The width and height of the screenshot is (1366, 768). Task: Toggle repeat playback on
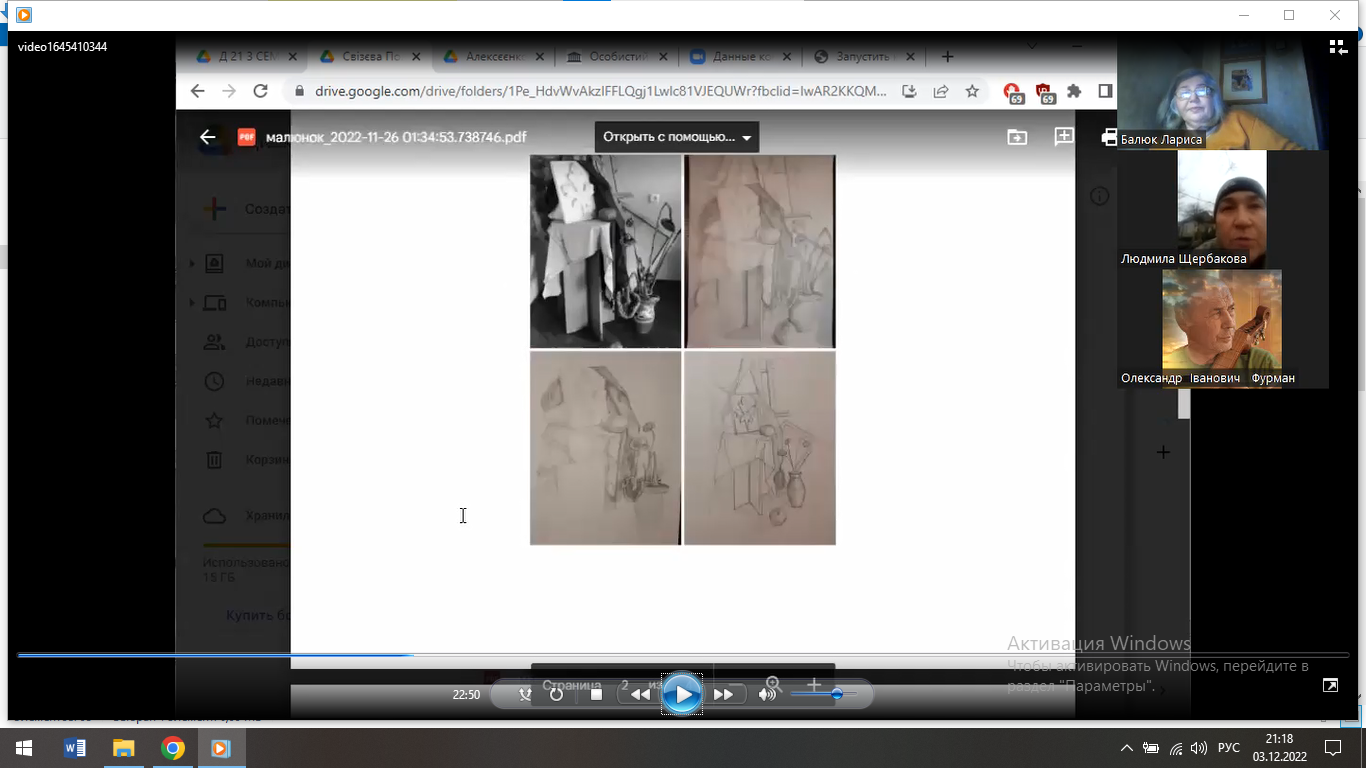tap(557, 694)
